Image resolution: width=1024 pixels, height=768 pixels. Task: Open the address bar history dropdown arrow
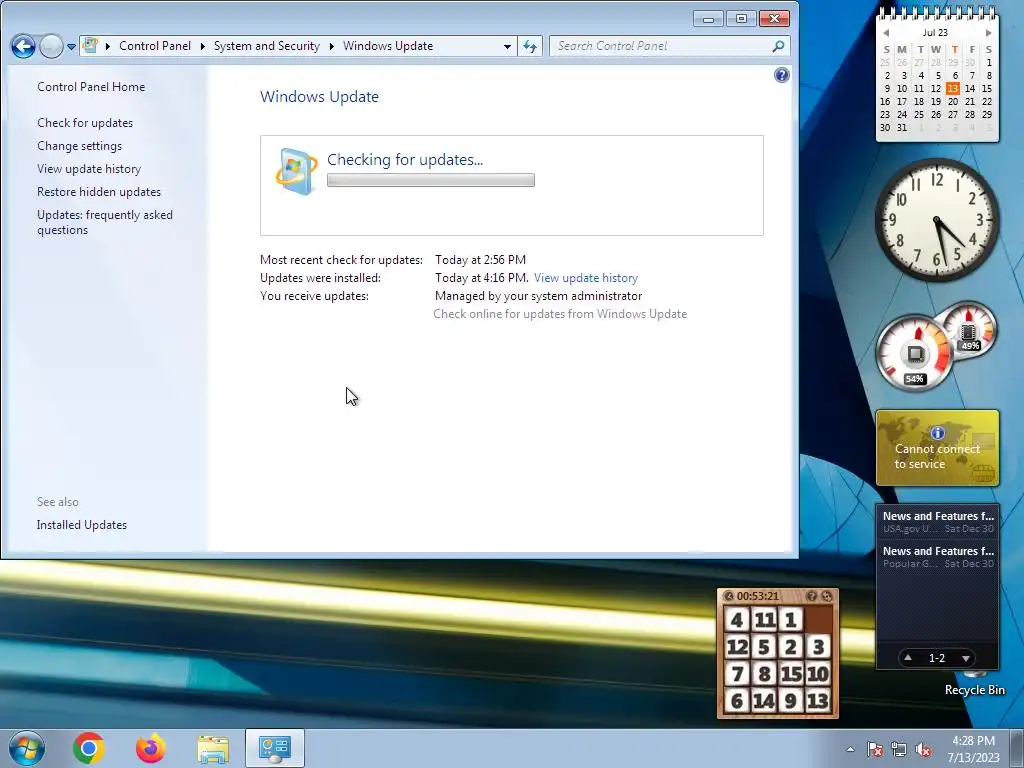(507, 46)
